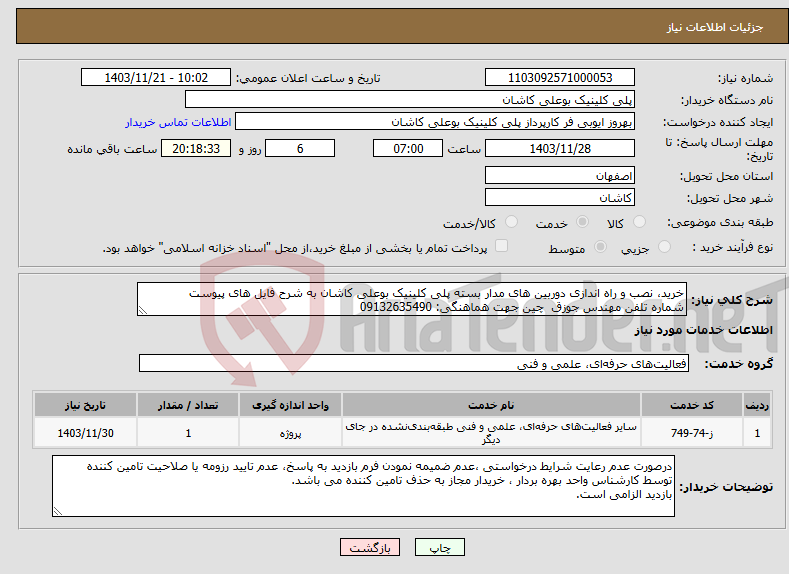Image resolution: width=789 pixels, height=574 pixels.
Task: Click the نوع فرآیند خرید label
Action: pos(733,247)
